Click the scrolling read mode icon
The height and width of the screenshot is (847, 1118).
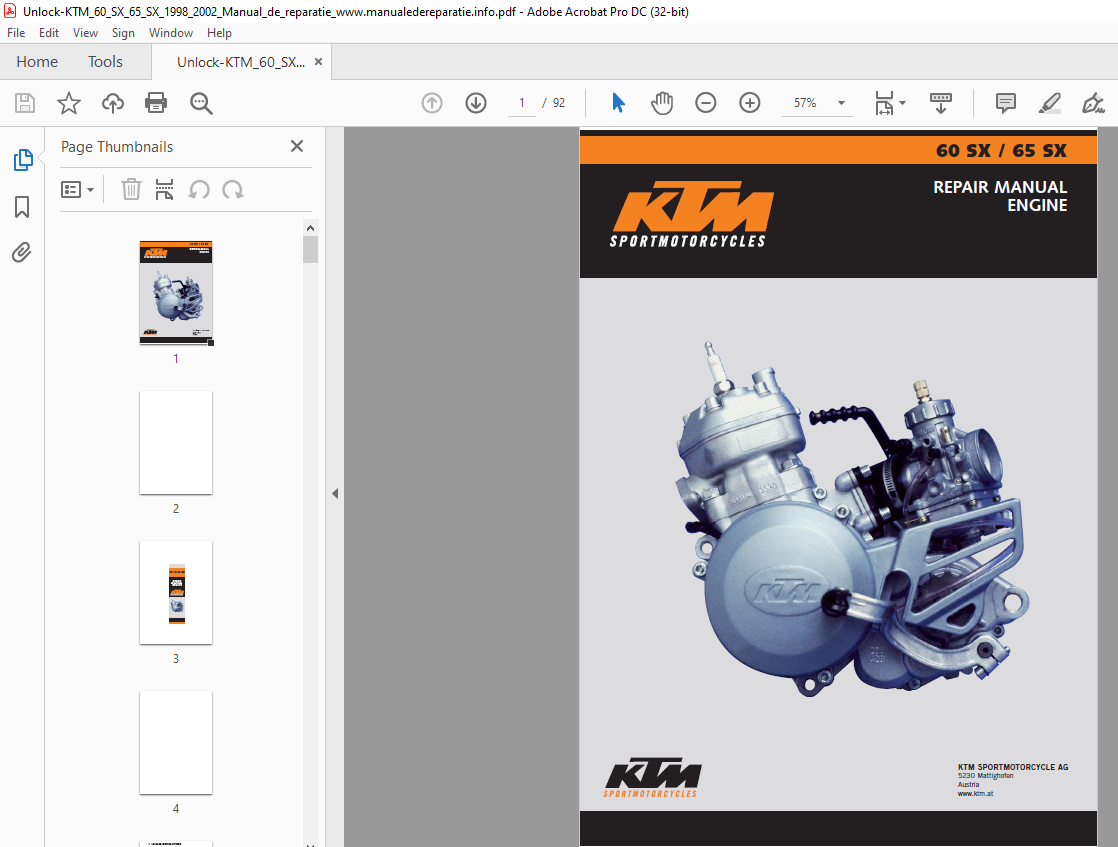[941, 103]
